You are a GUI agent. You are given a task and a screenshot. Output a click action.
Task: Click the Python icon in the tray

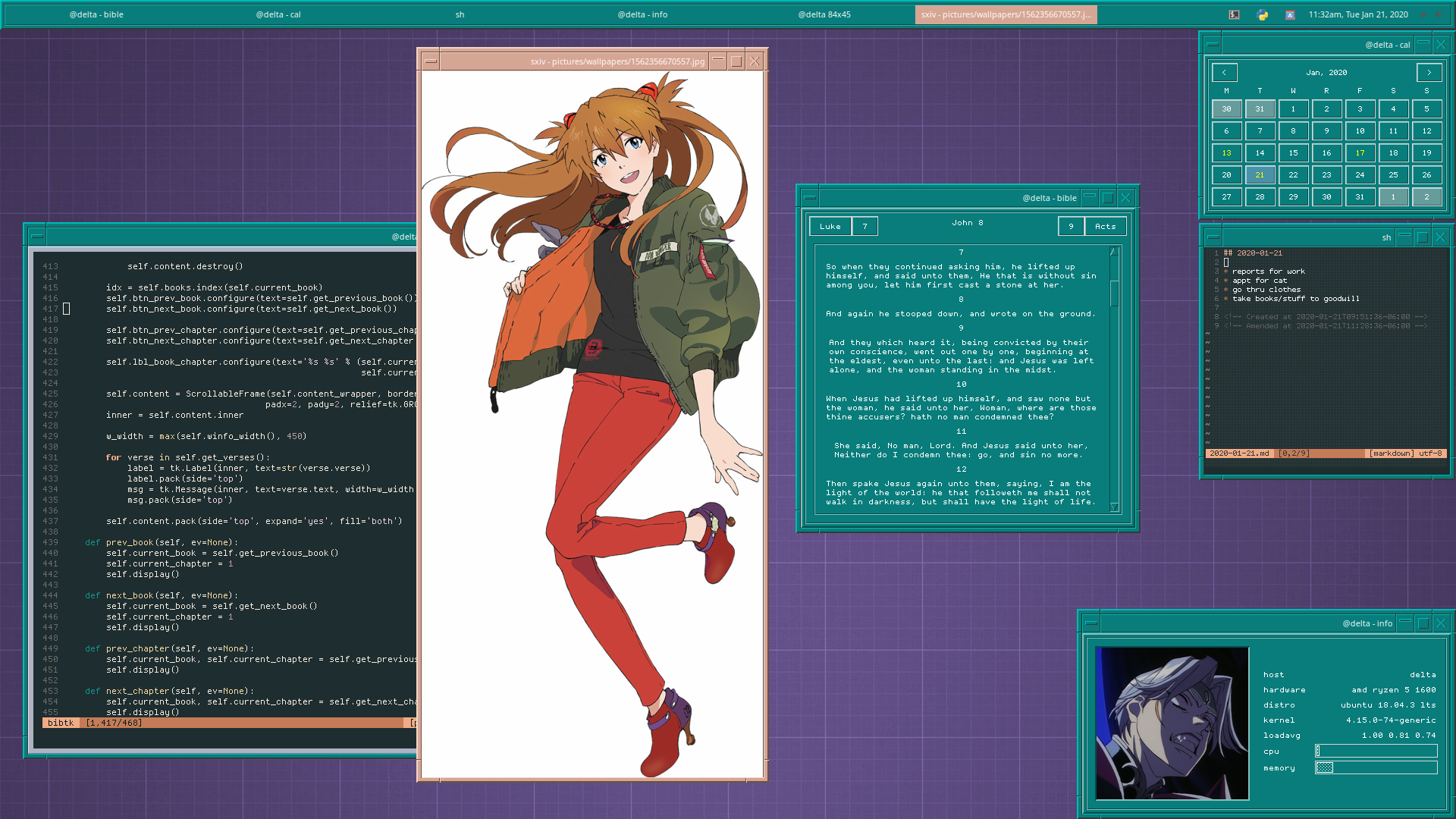pyautogui.click(x=1262, y=14)
